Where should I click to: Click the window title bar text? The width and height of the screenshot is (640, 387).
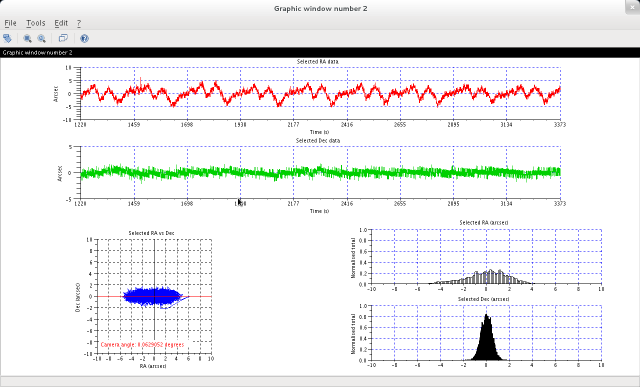point(320,9)
